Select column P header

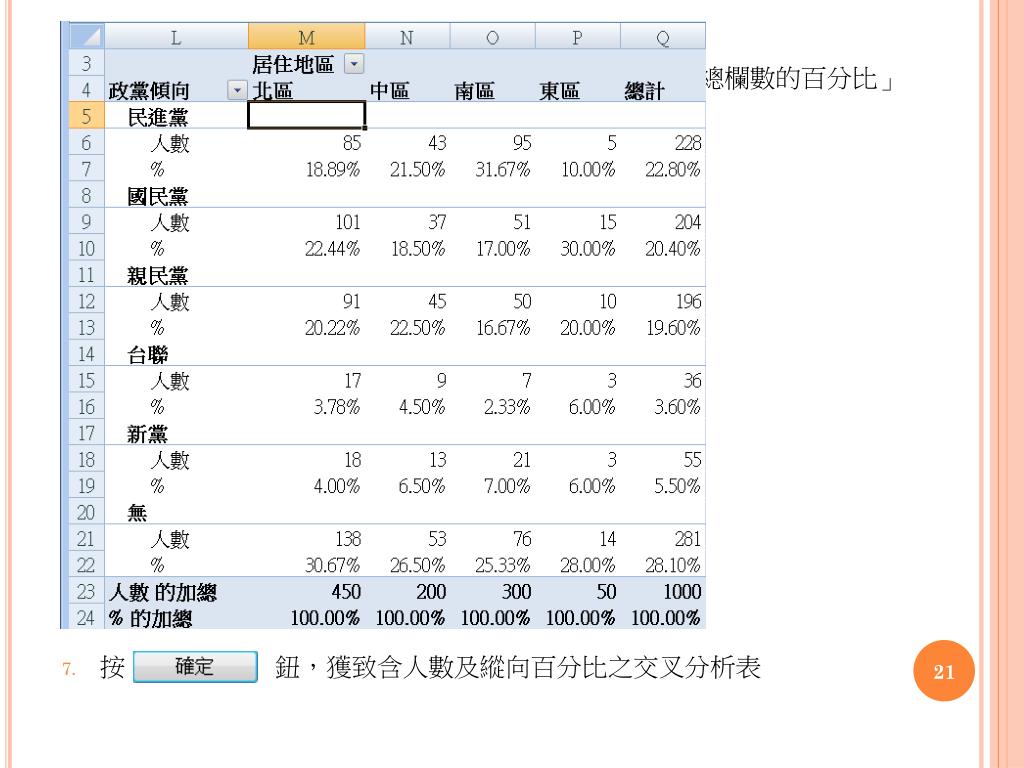(x=577, y=37)
